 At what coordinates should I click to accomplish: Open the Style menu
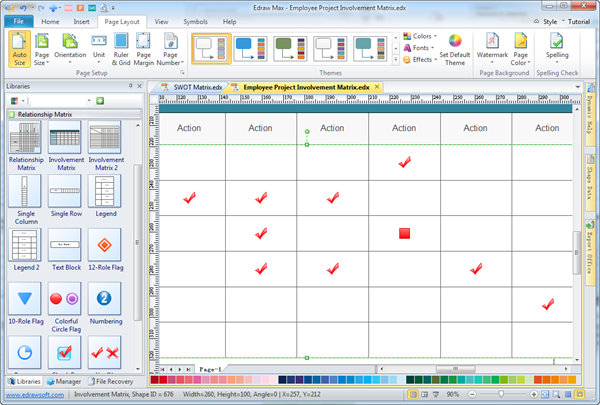tap(549, 22)
